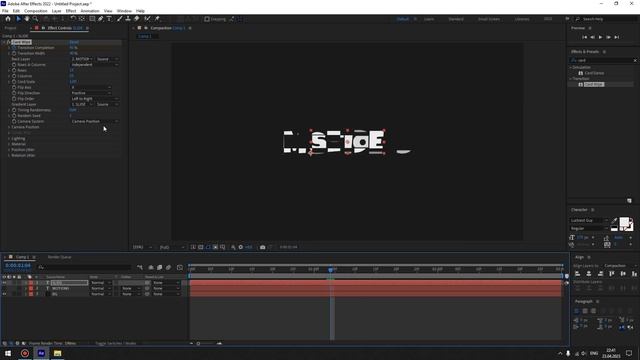Click the timeline layer search field

coord(85,267)
